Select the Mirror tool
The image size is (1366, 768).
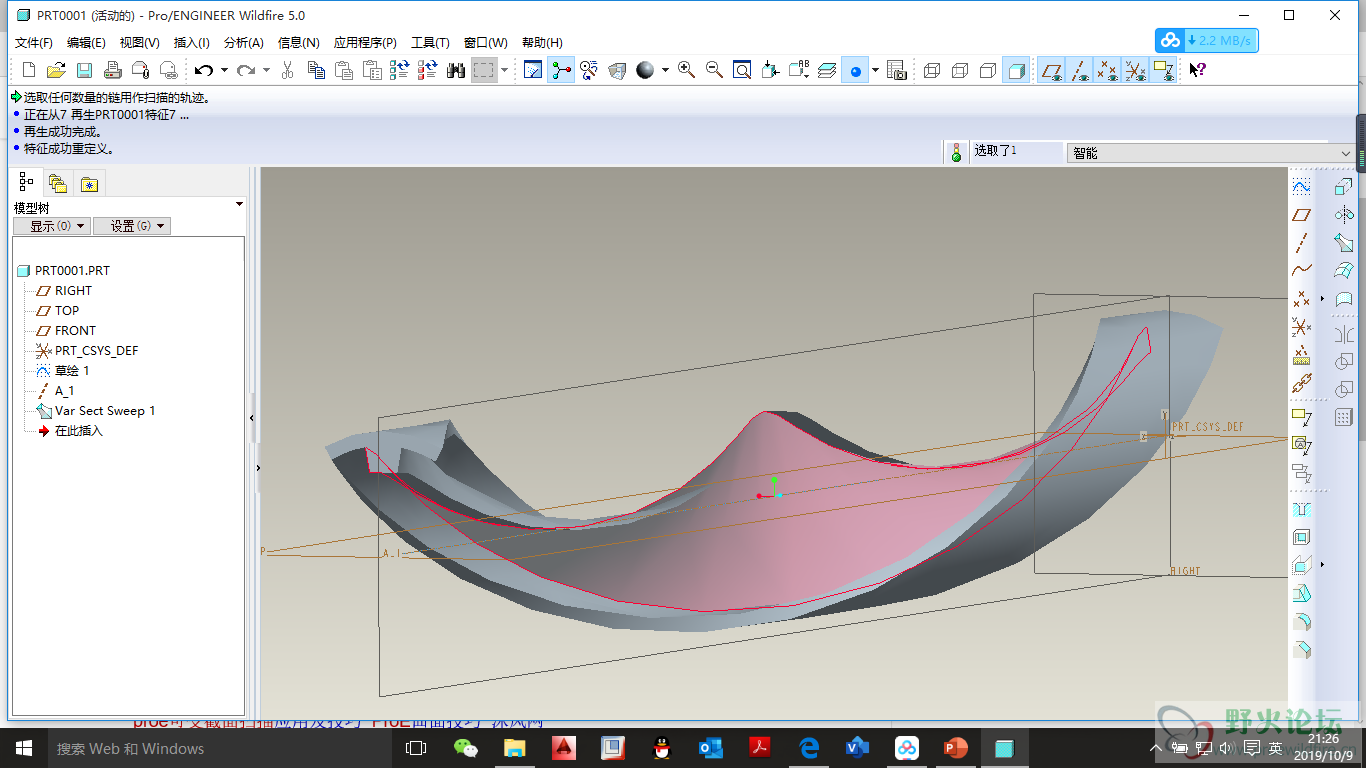pyautogui.click(x=1344, y=334)
